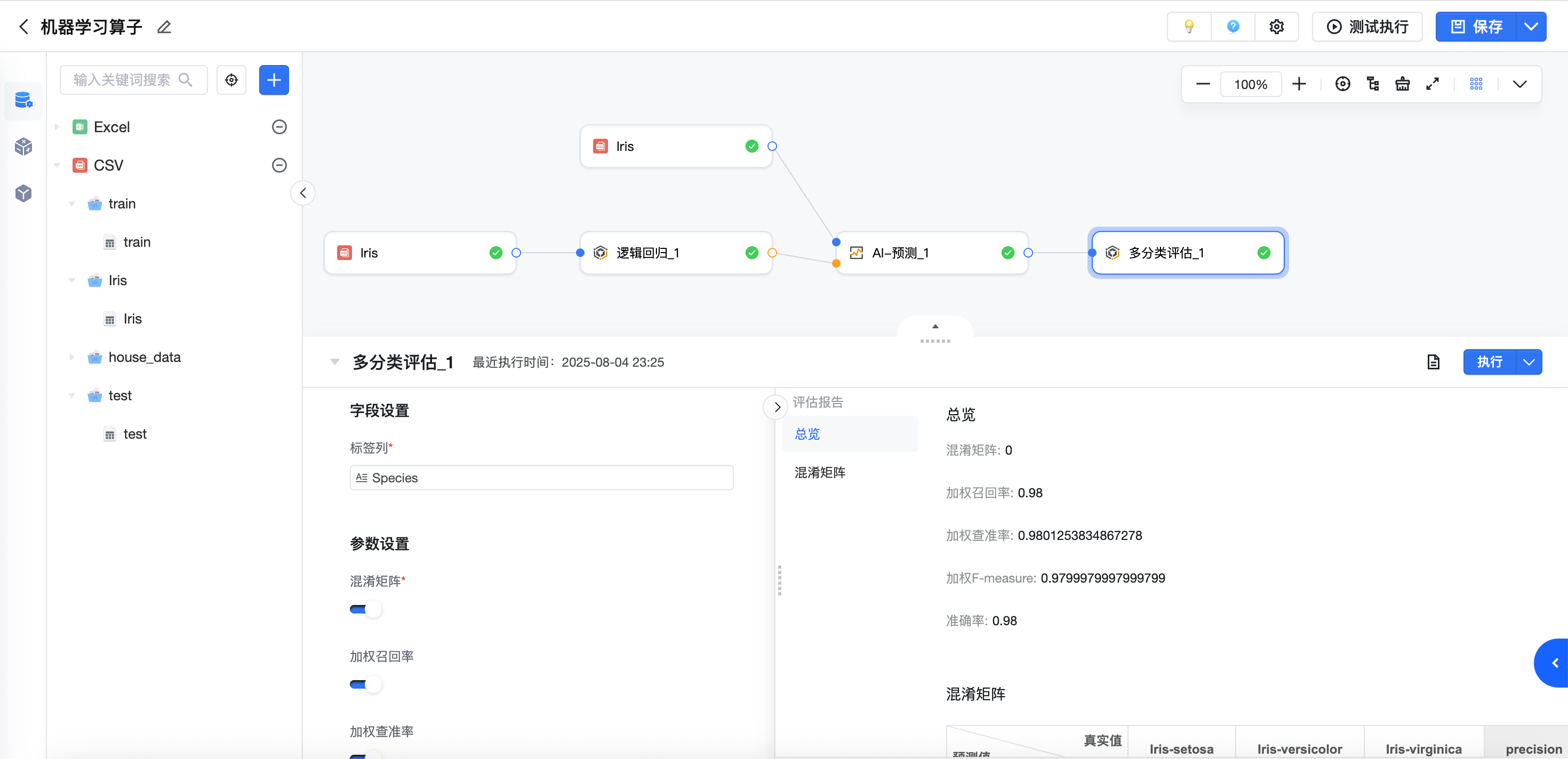The width and height of the screenshot is (1568, 759).
Task: Toggle the 加权召回率 switch
Action: coord(365,685)
